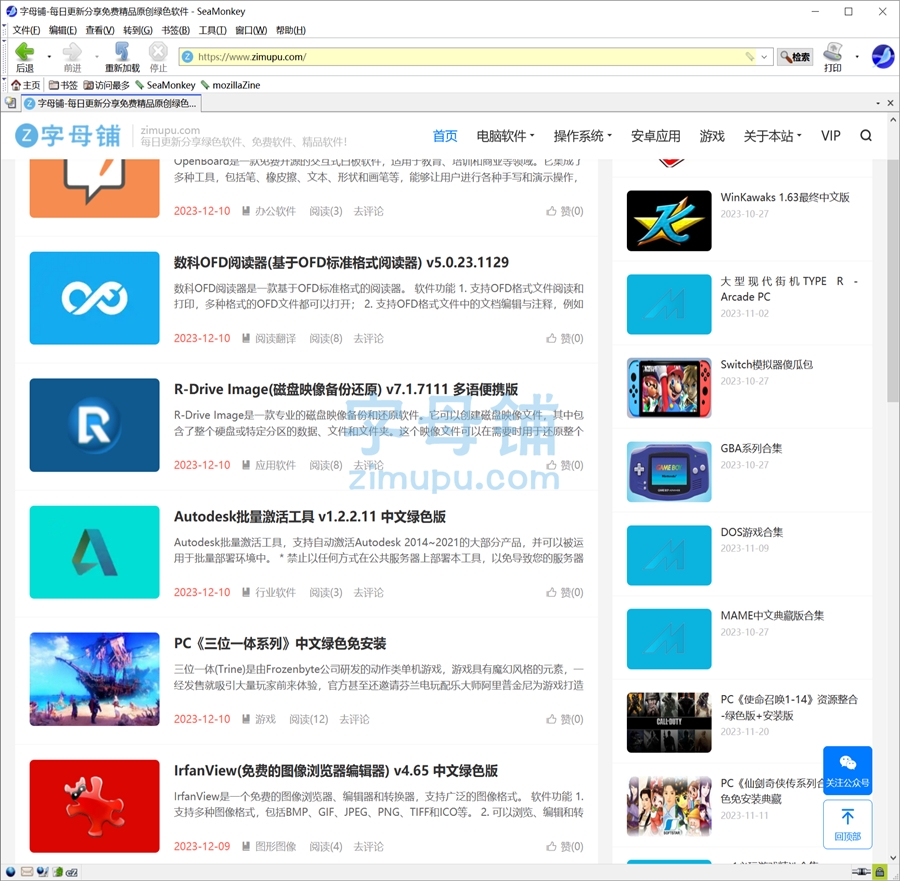This screenshot has width=900, height=881.
Task: Reload the page with 重新加载
Action: [122, 57]
